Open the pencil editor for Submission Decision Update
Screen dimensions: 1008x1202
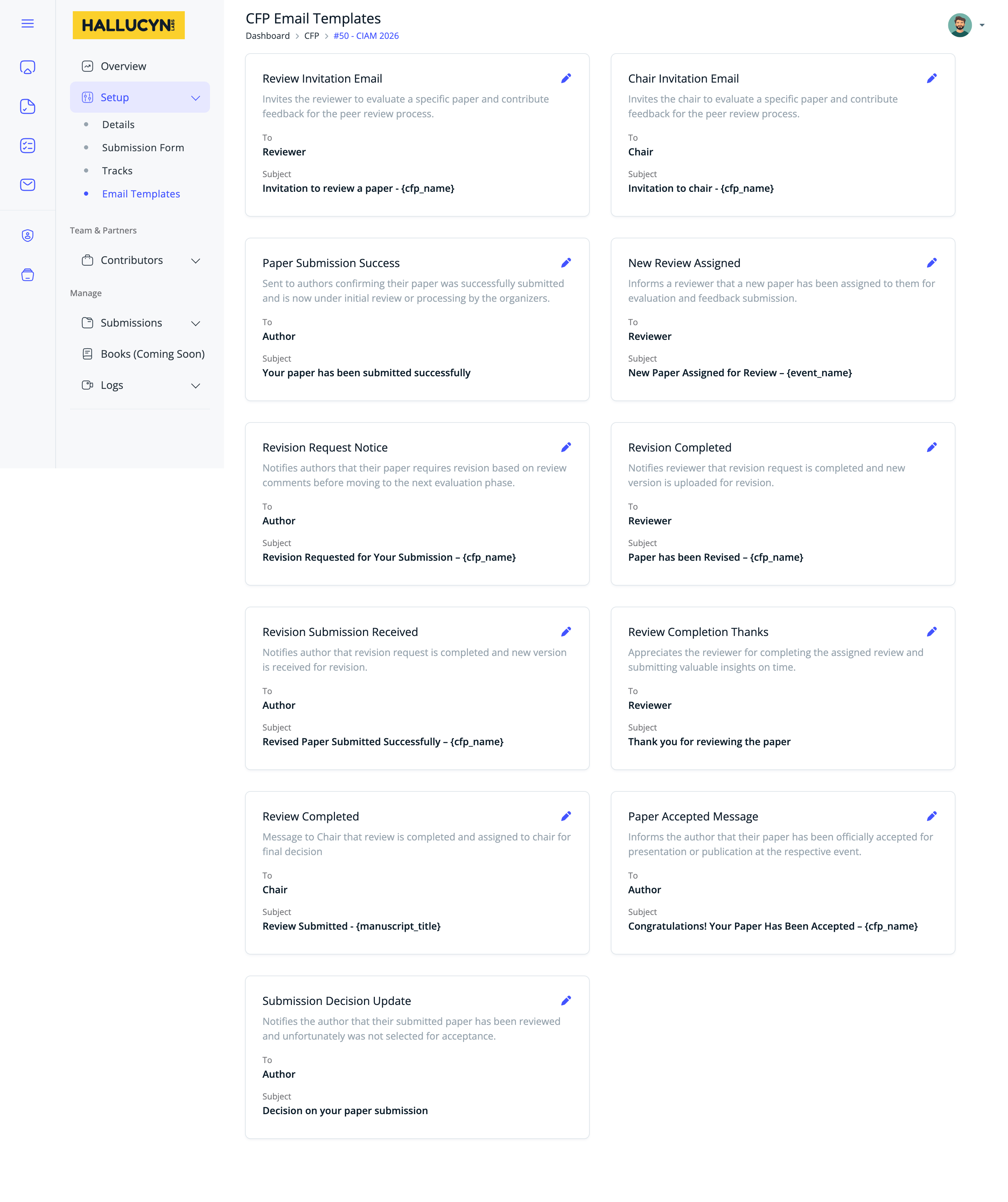coord(566,1000)
